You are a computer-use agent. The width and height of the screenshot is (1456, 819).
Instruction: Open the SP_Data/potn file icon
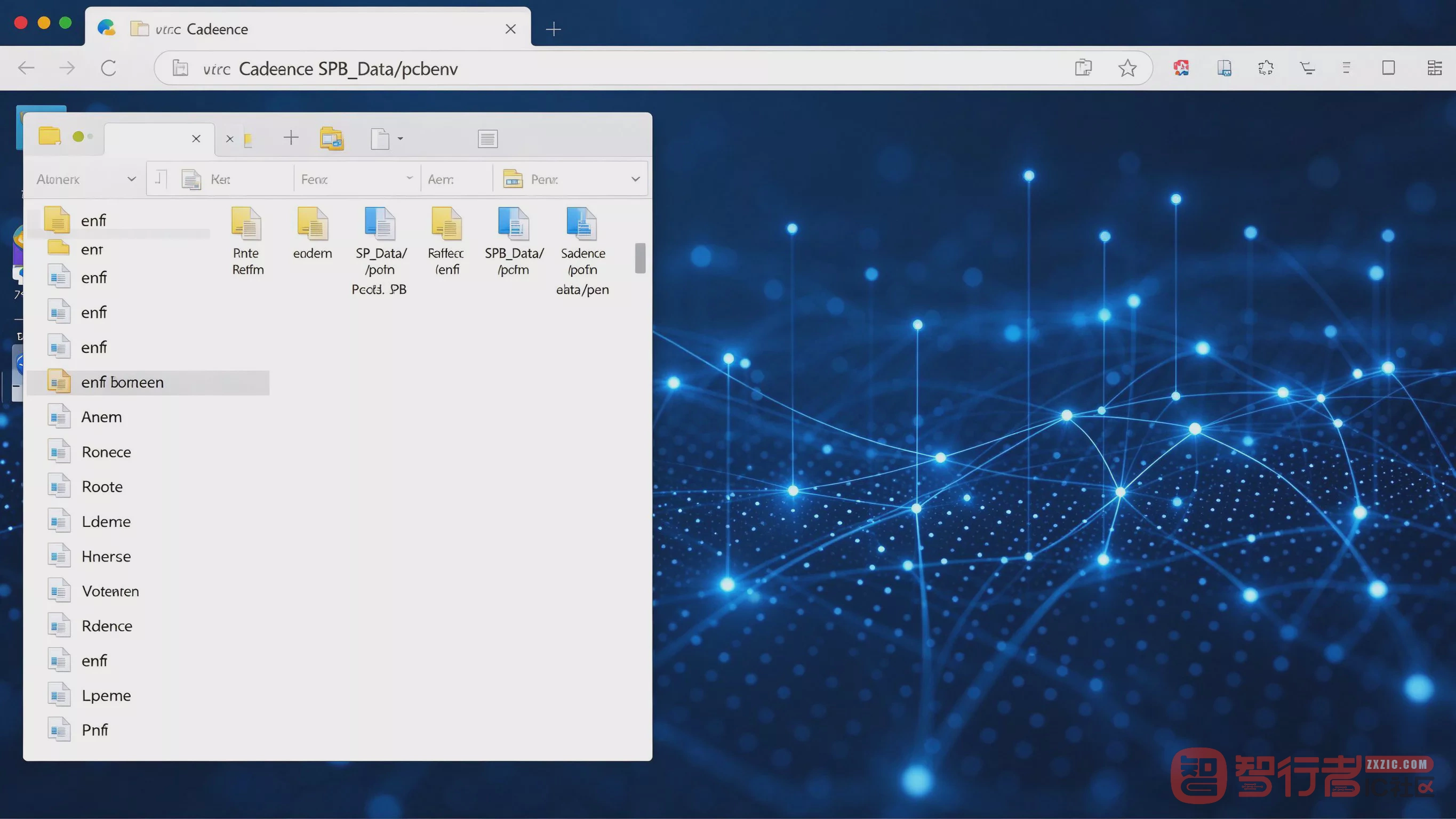[x=380, y=223]
